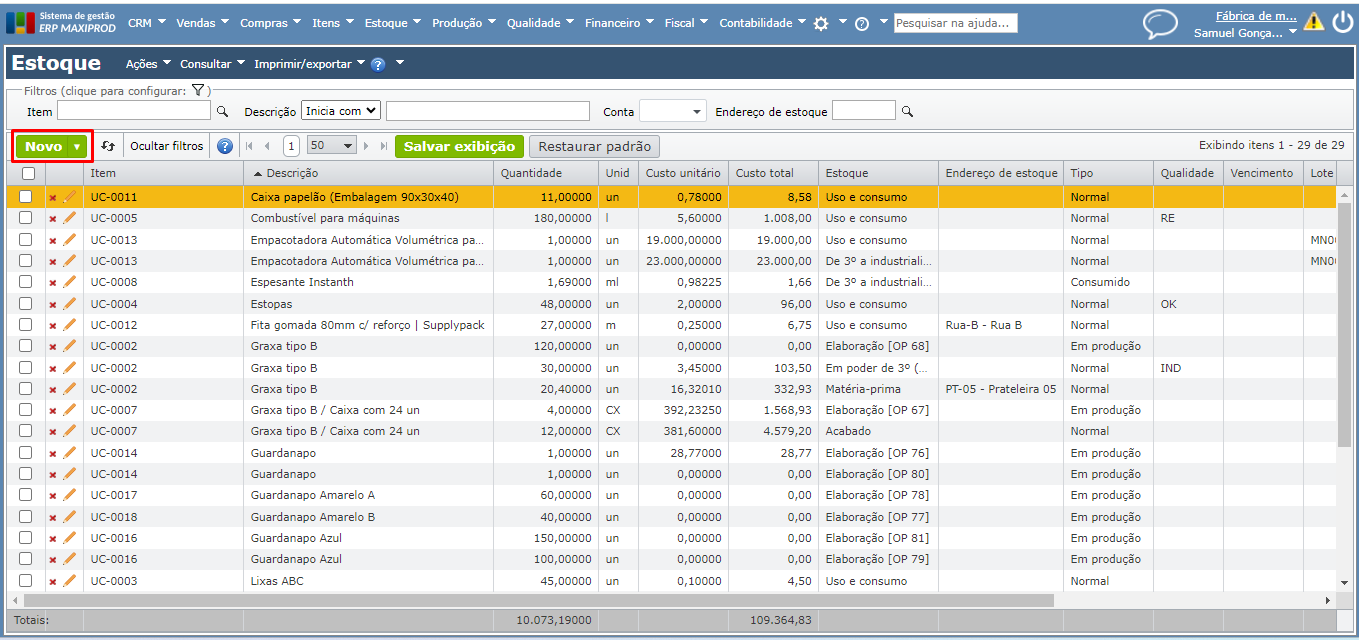Open the page size dropdown showing 50

click(x=332, y=146)
